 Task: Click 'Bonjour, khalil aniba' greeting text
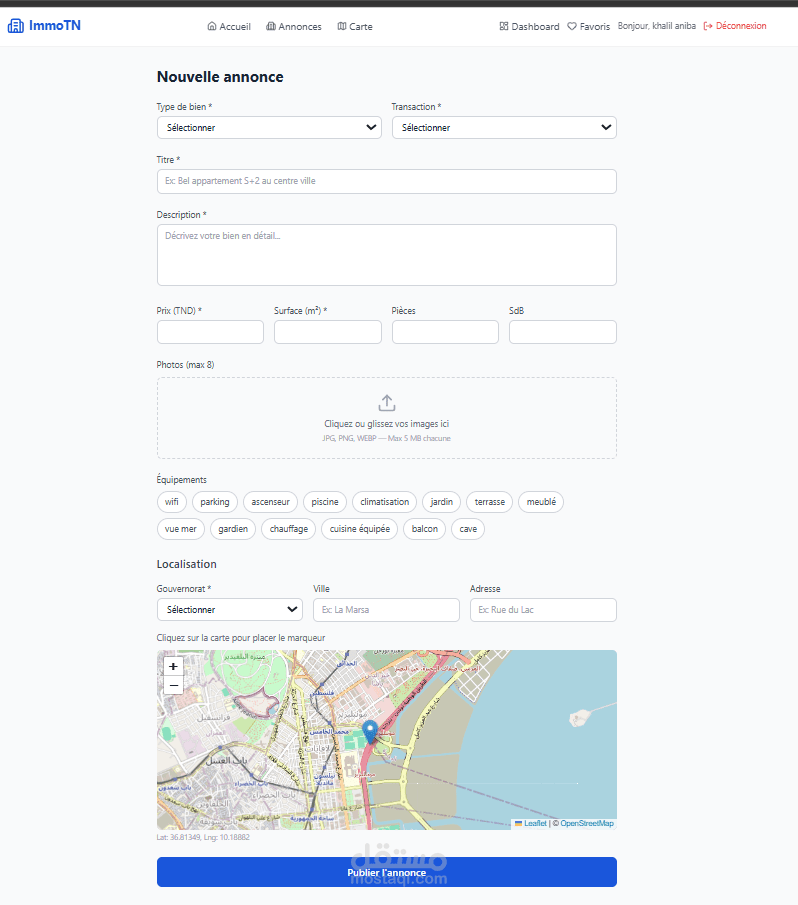pos(657,26)
